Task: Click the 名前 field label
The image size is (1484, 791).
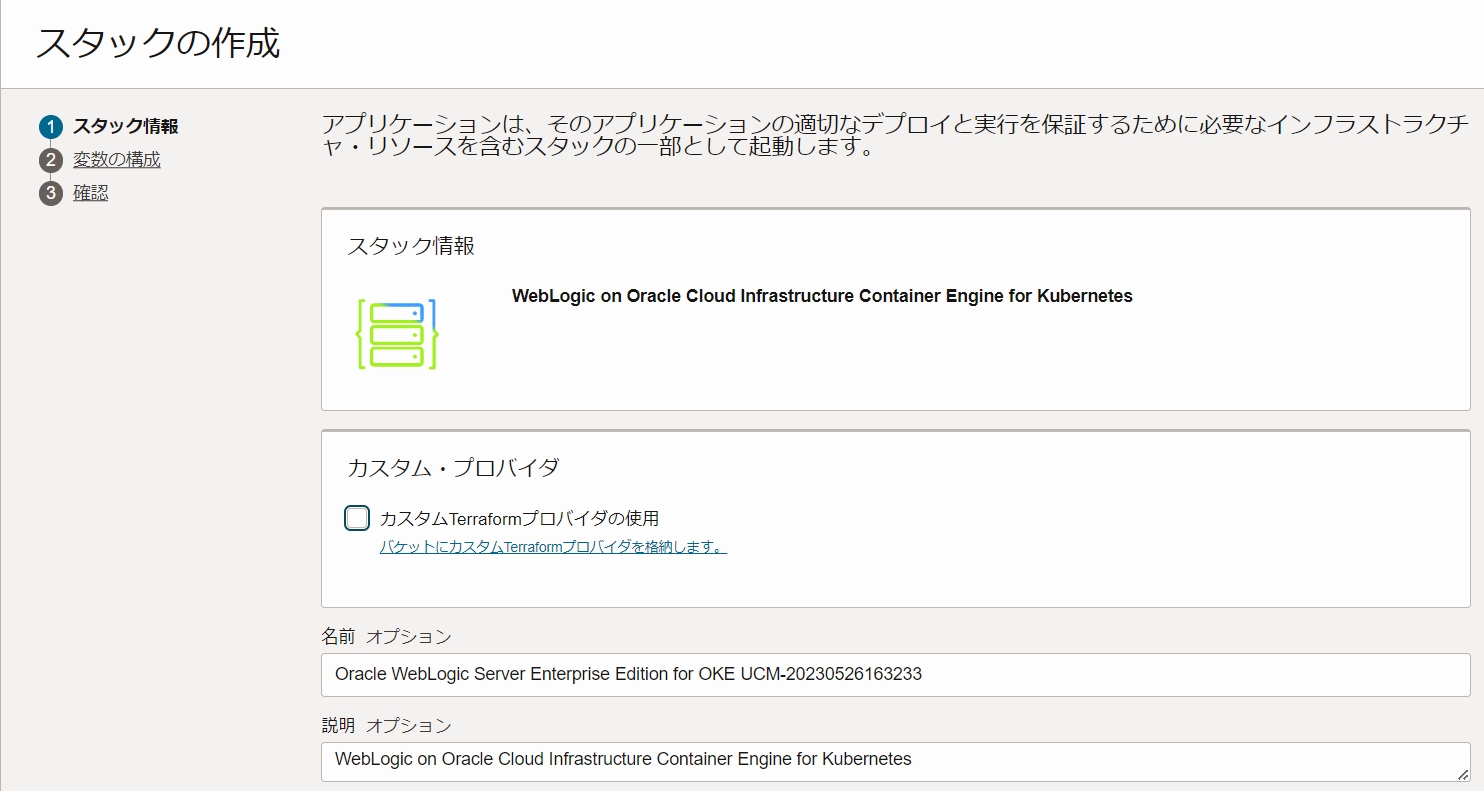Action: [x=338, y=636]
